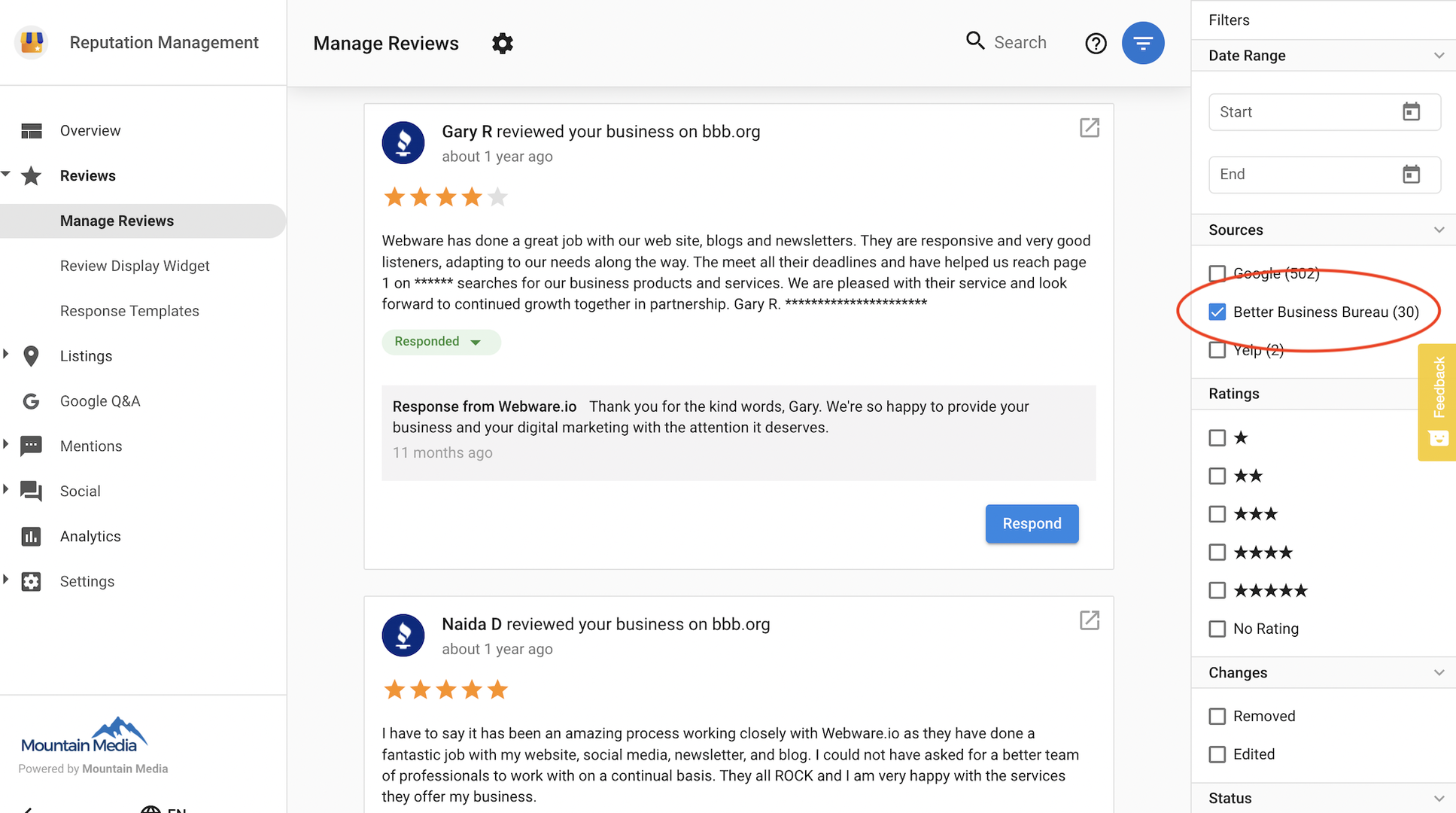The width and height of the screenshot is (1456, 813).
Task: Check the No Rating filter
Action: pos(1217,629)
